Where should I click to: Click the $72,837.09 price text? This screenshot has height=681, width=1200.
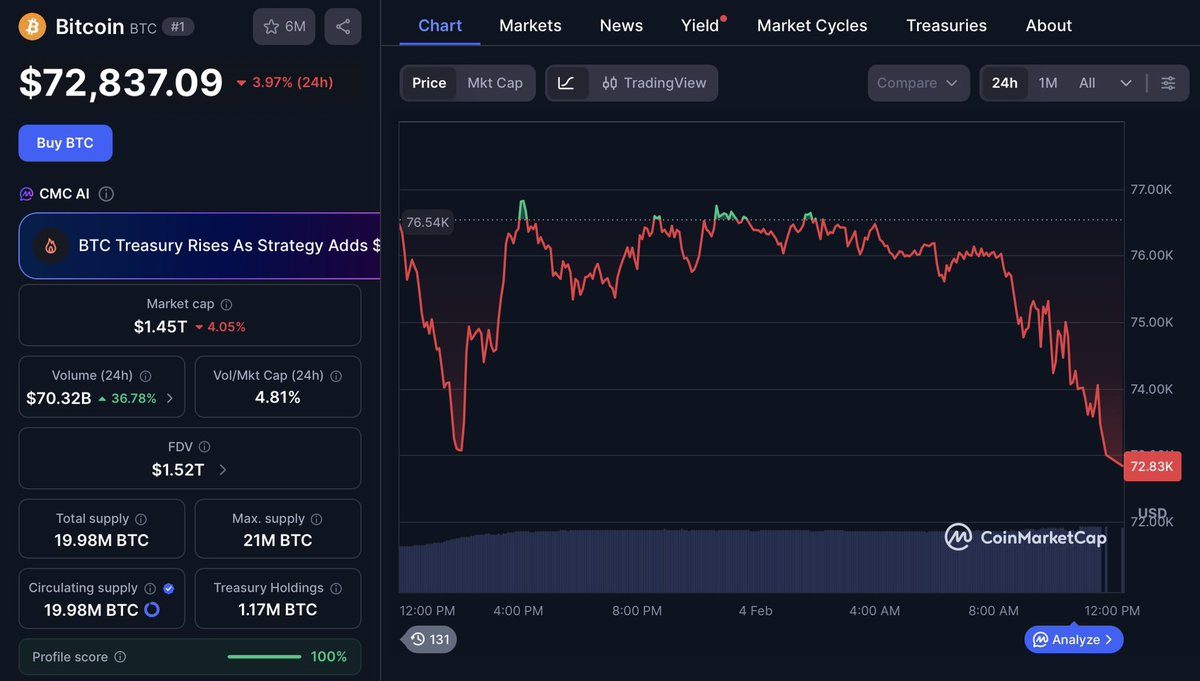(121, 82)
